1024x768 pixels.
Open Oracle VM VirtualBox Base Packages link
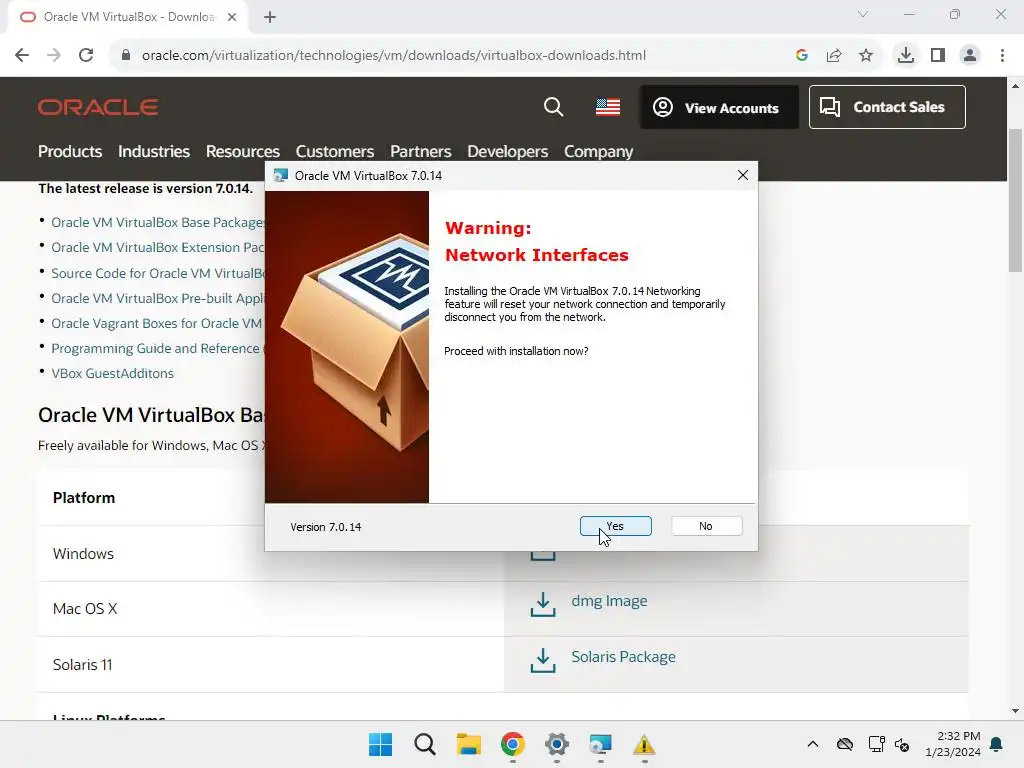pos(157,222)
